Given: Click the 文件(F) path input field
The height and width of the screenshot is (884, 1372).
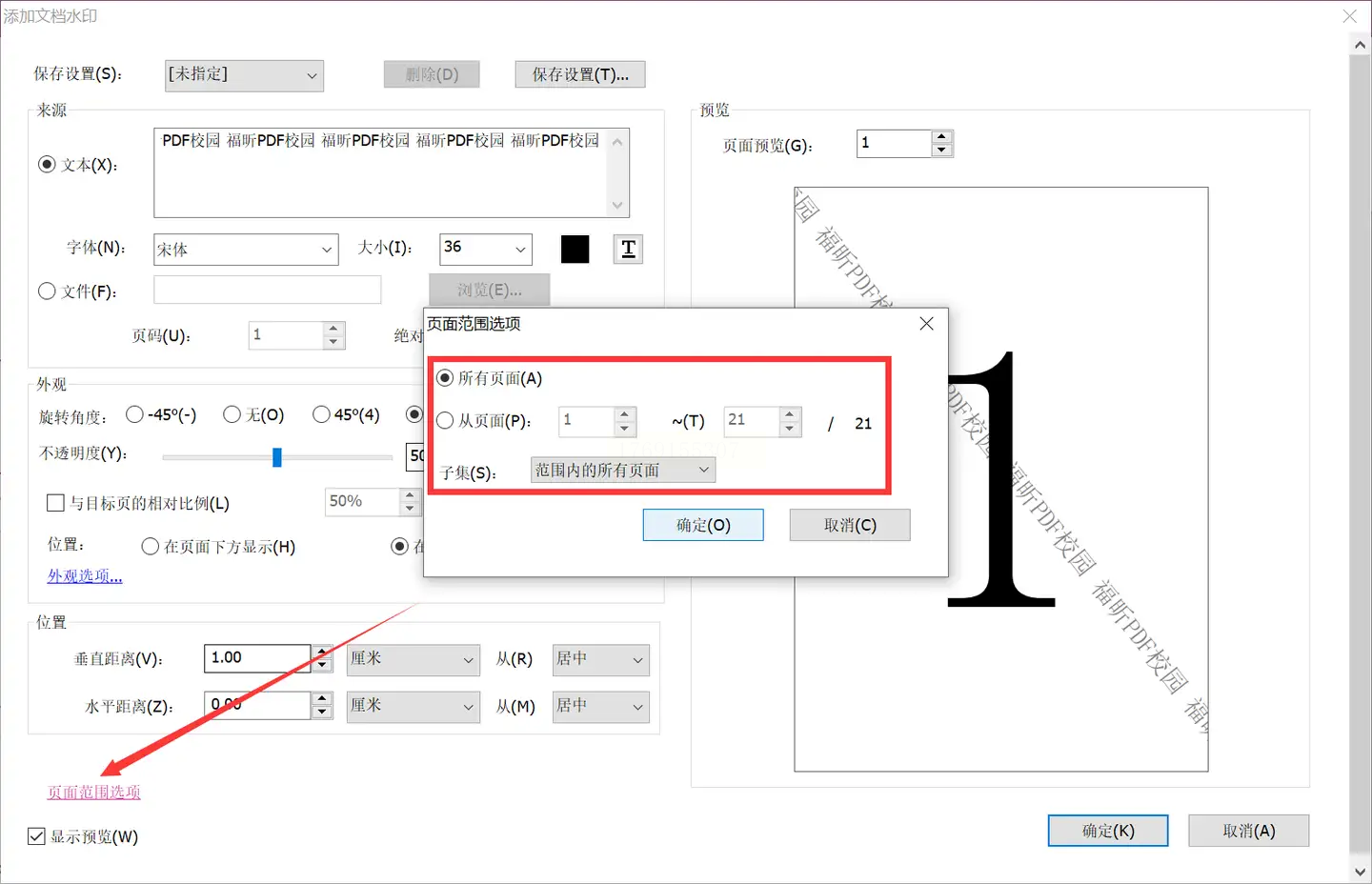Looking at the screenshot, I should pyautogui.click(x=268, y=290).
